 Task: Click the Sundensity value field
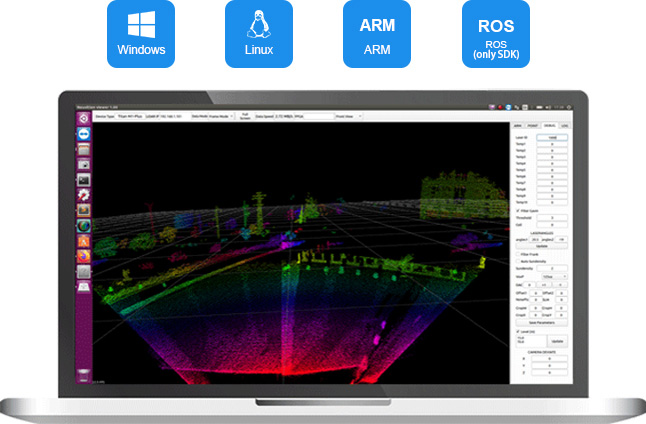click(x=552, y=268)
